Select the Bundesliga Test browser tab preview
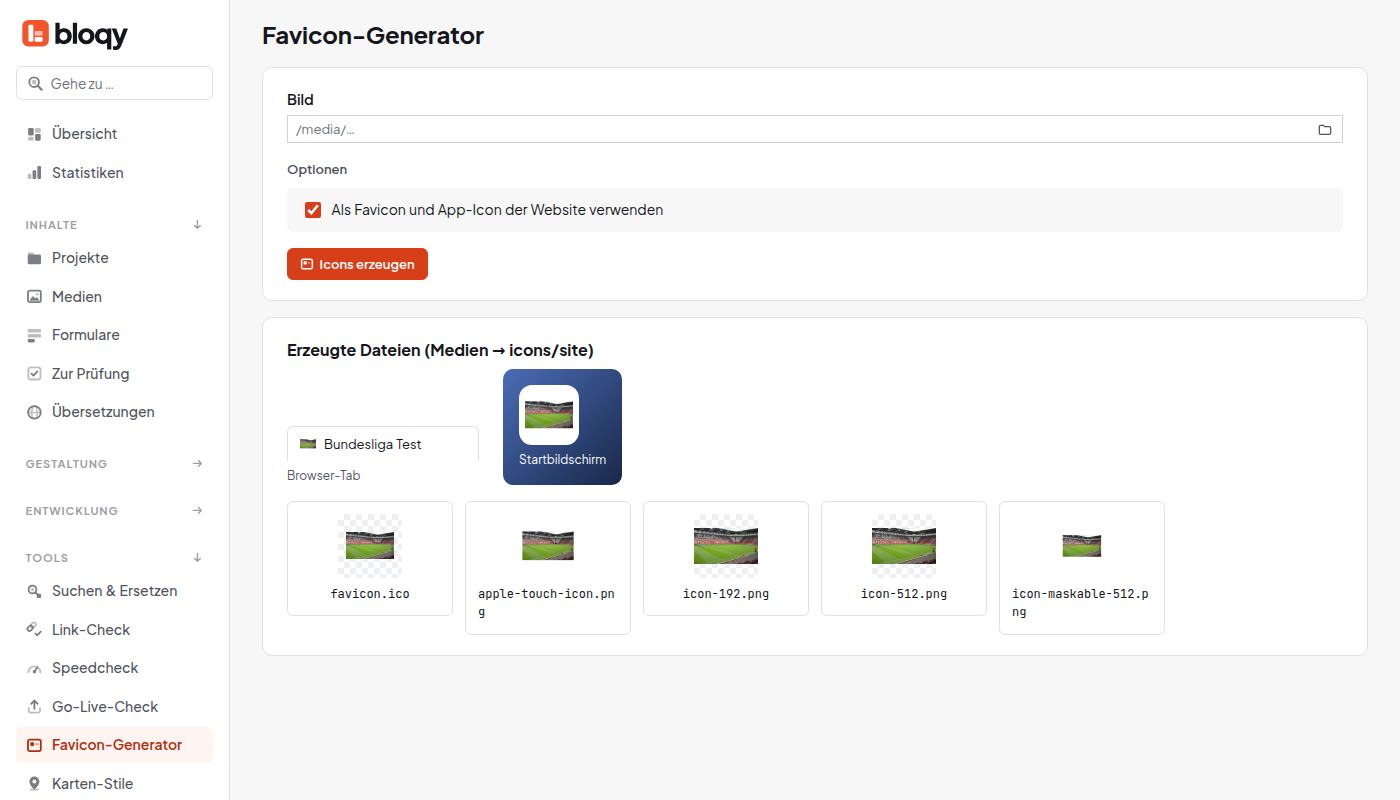This screenshot has height=800, width=1400. coord(383,444)
